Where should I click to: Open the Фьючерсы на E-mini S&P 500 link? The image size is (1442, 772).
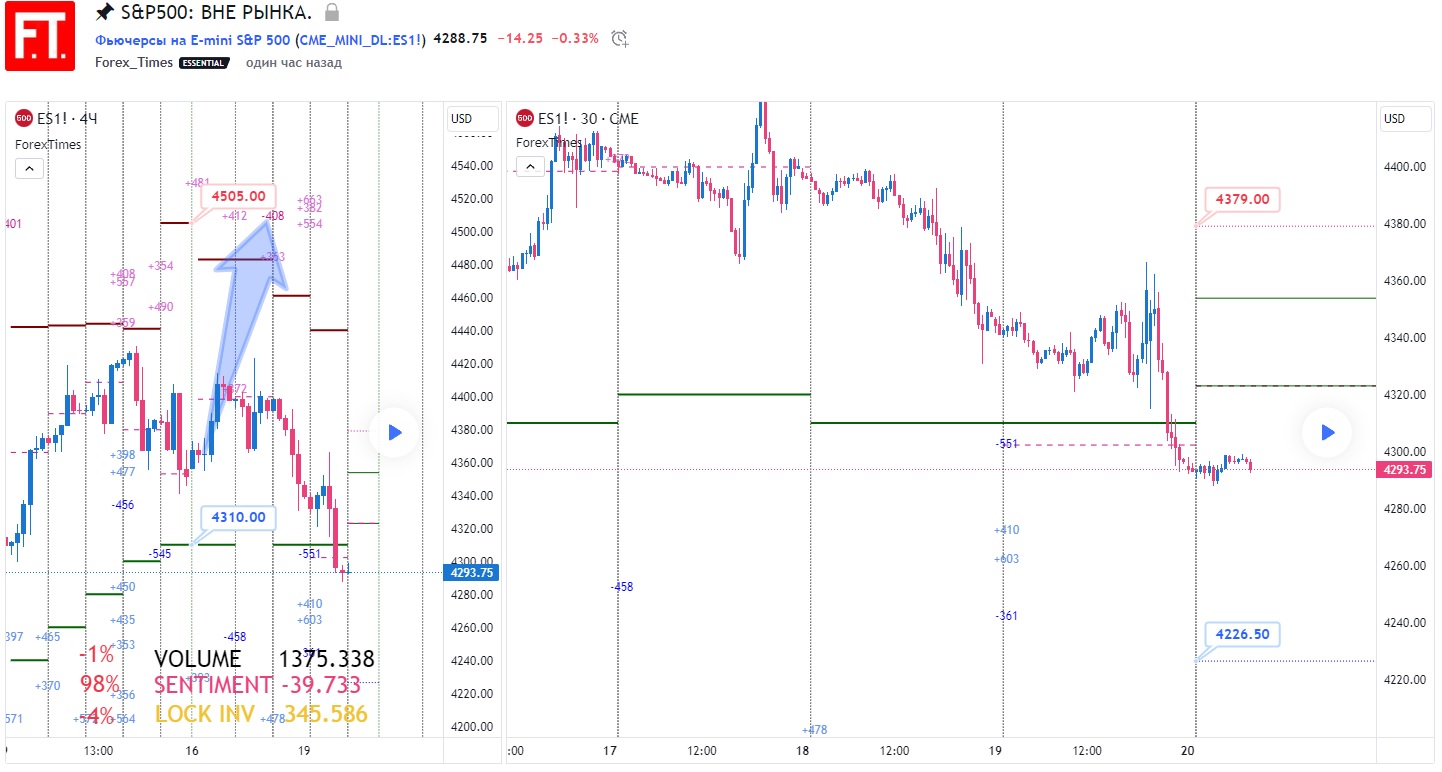pos(193,39)
